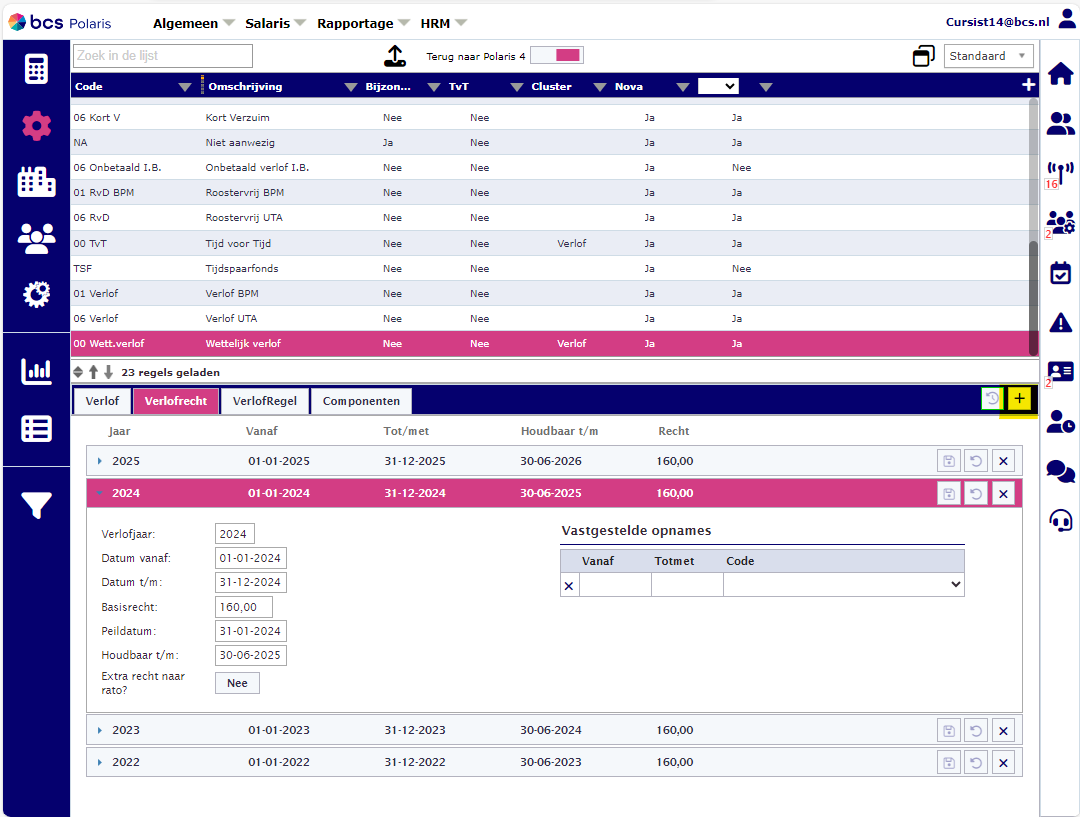Click the upload icon above the list
Viewport: 1080px width, 817px height.
click(x=396, y=57)
